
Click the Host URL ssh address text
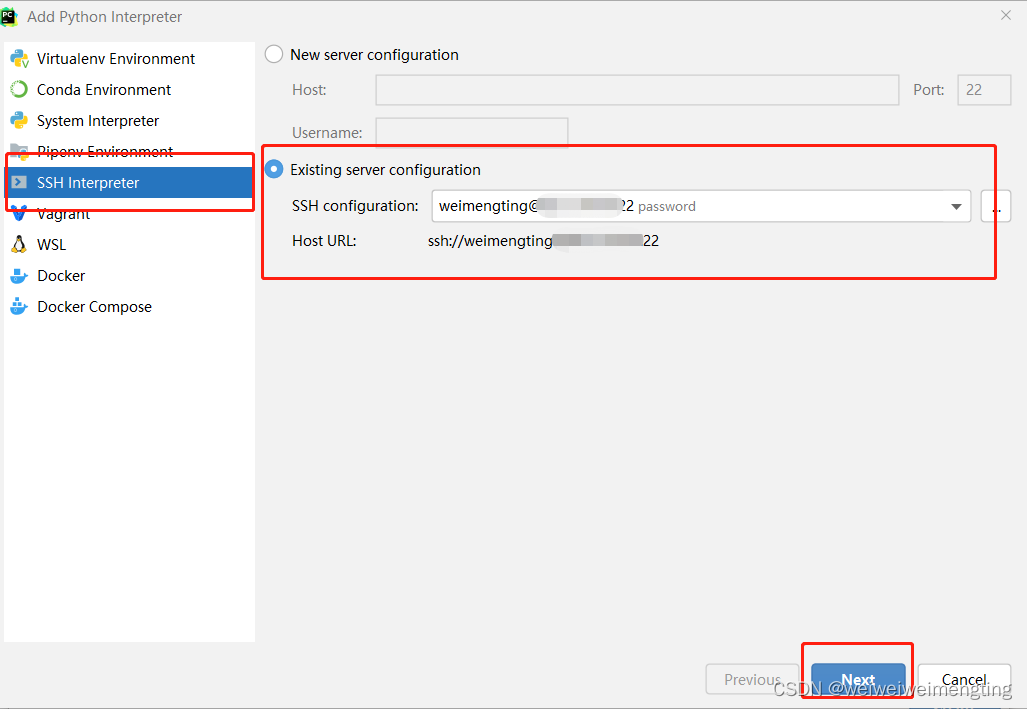point(543,241)
